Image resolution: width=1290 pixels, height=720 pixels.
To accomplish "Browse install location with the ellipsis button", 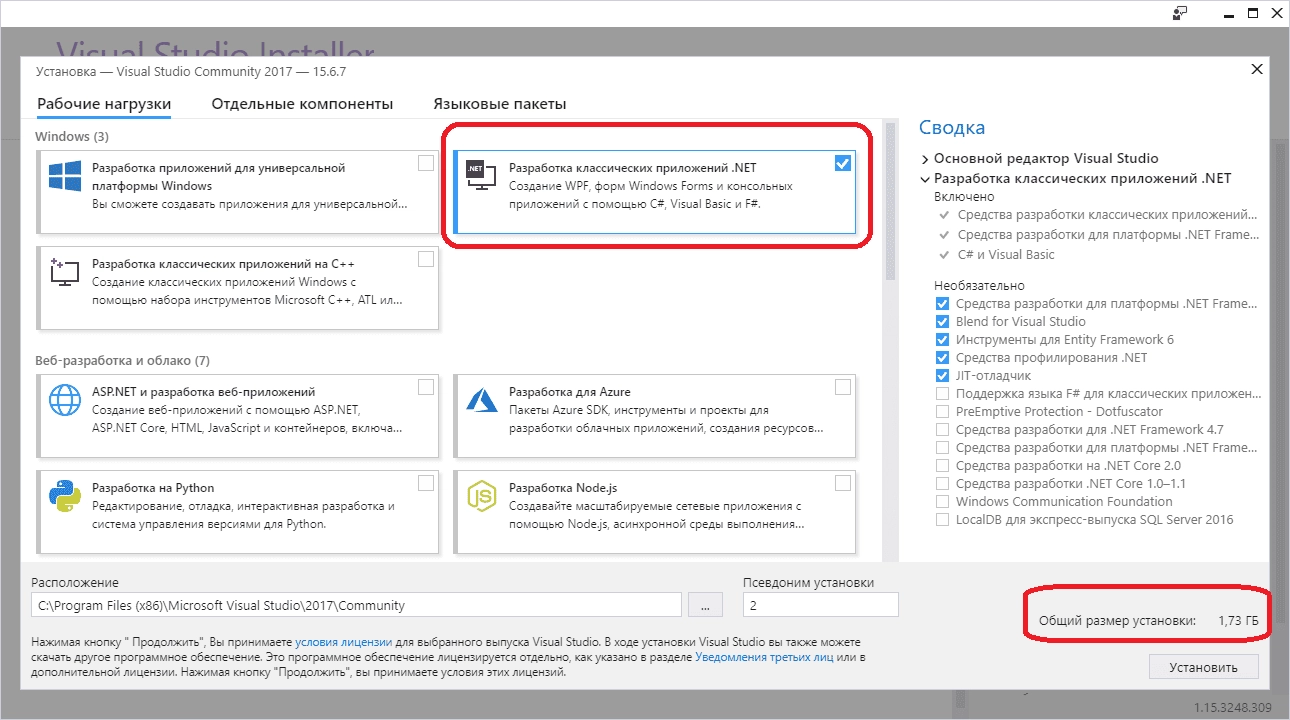I will point(705,605).
